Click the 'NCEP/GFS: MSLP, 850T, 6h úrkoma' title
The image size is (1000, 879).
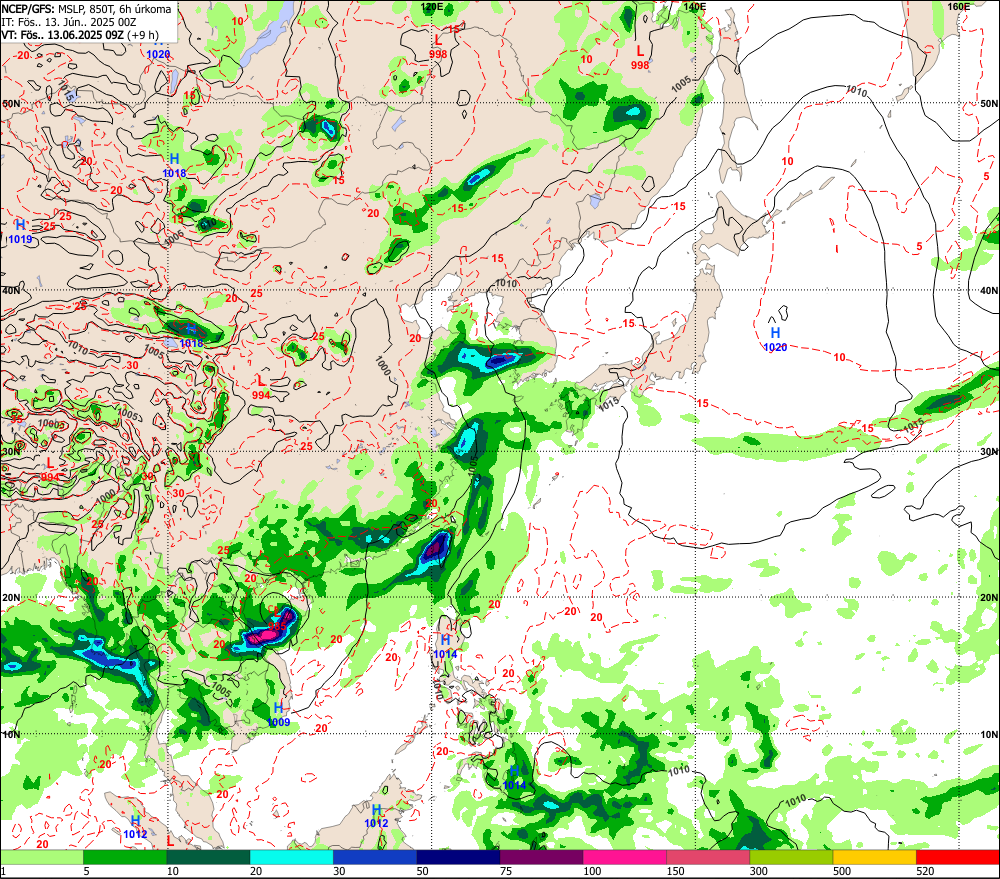click(x=86, y=9)
